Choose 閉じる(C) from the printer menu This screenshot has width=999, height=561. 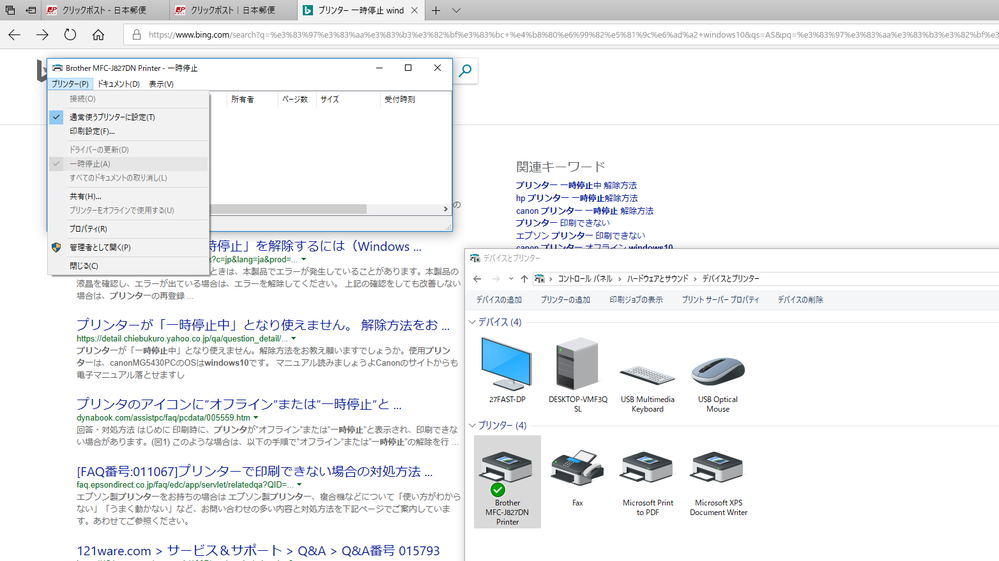pos(128,266)
